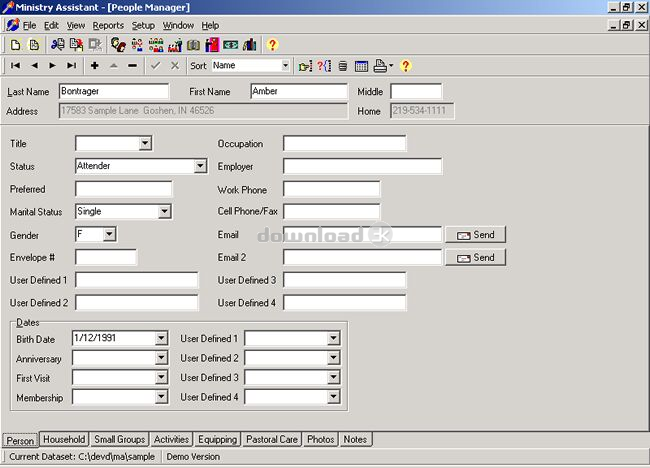Screen dimensions: 650x468
Task: Open the Sort Name dropdown
Action: (x=285, y=65)
